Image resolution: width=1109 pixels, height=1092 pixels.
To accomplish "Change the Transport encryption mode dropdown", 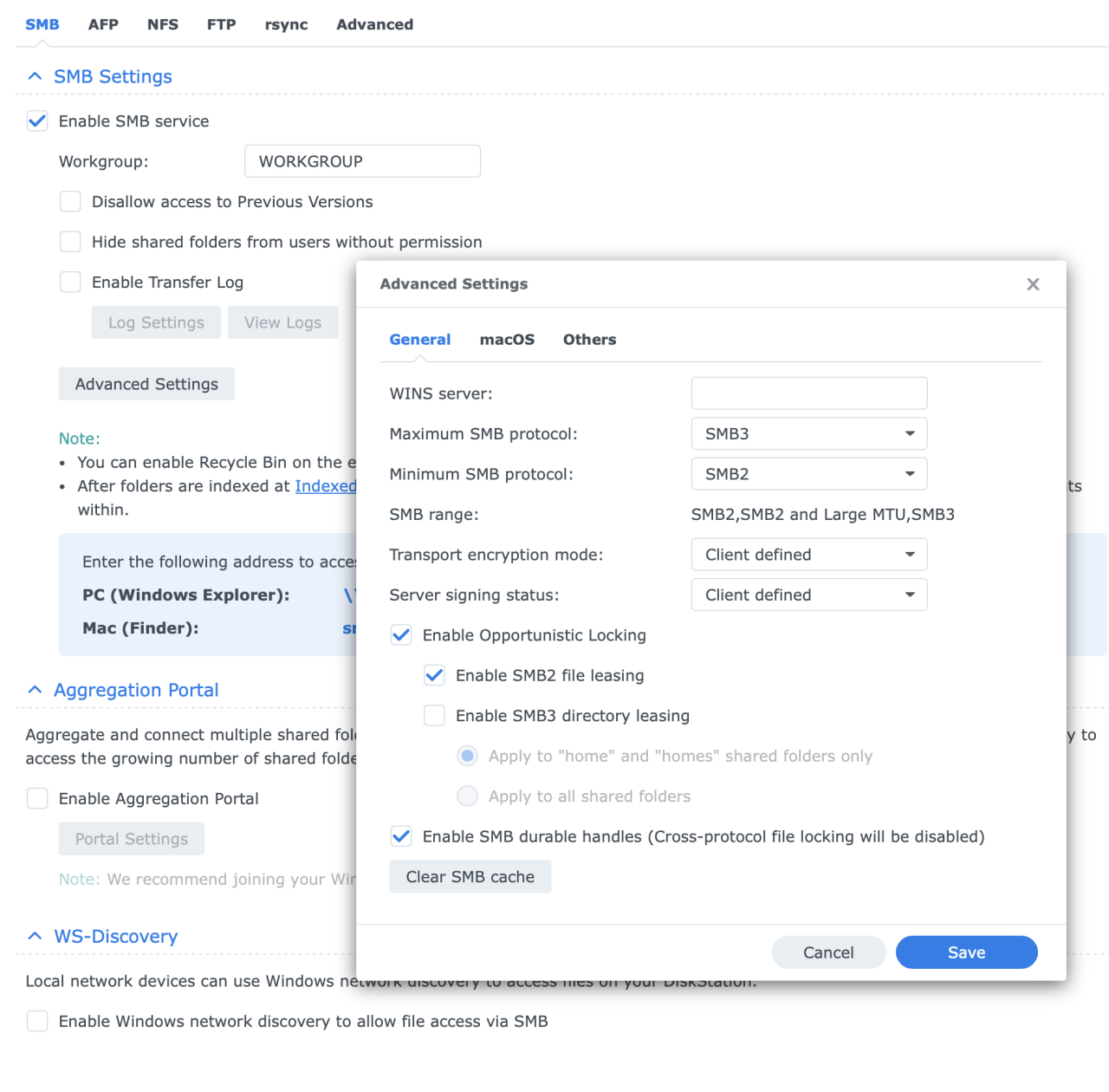I will (909, 554).
